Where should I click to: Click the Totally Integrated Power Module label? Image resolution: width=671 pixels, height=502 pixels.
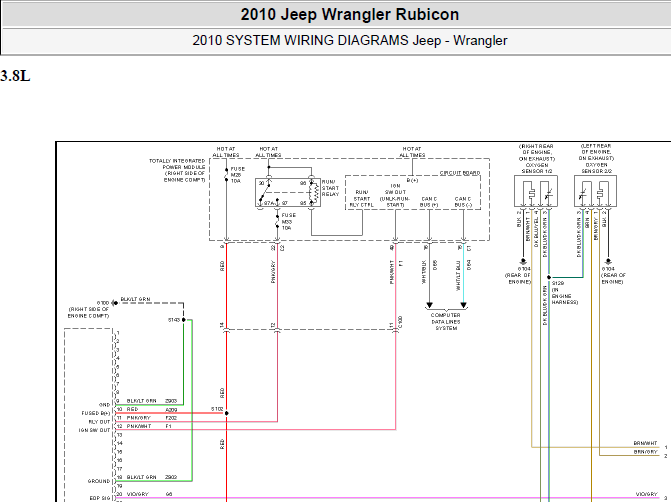pyautogui.click(x=176, y=169)
